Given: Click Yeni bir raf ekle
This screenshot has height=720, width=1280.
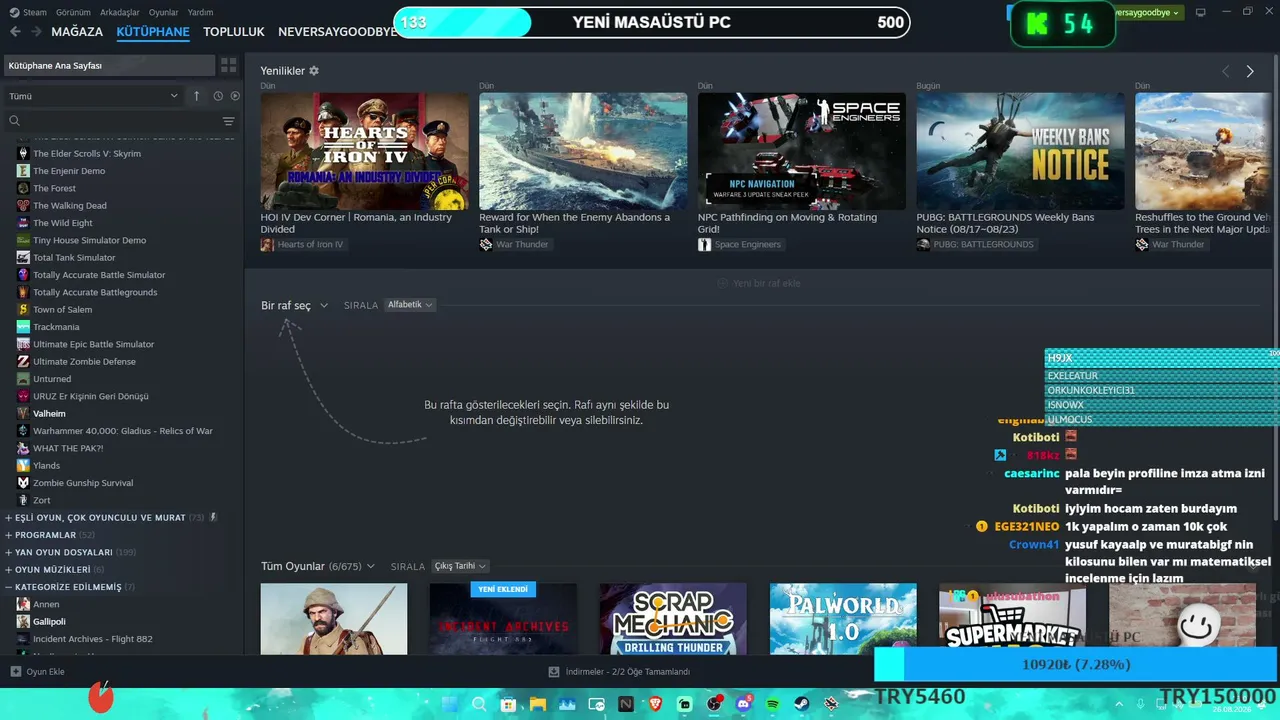Looking at the screenshot, I should tap(759, 283).
